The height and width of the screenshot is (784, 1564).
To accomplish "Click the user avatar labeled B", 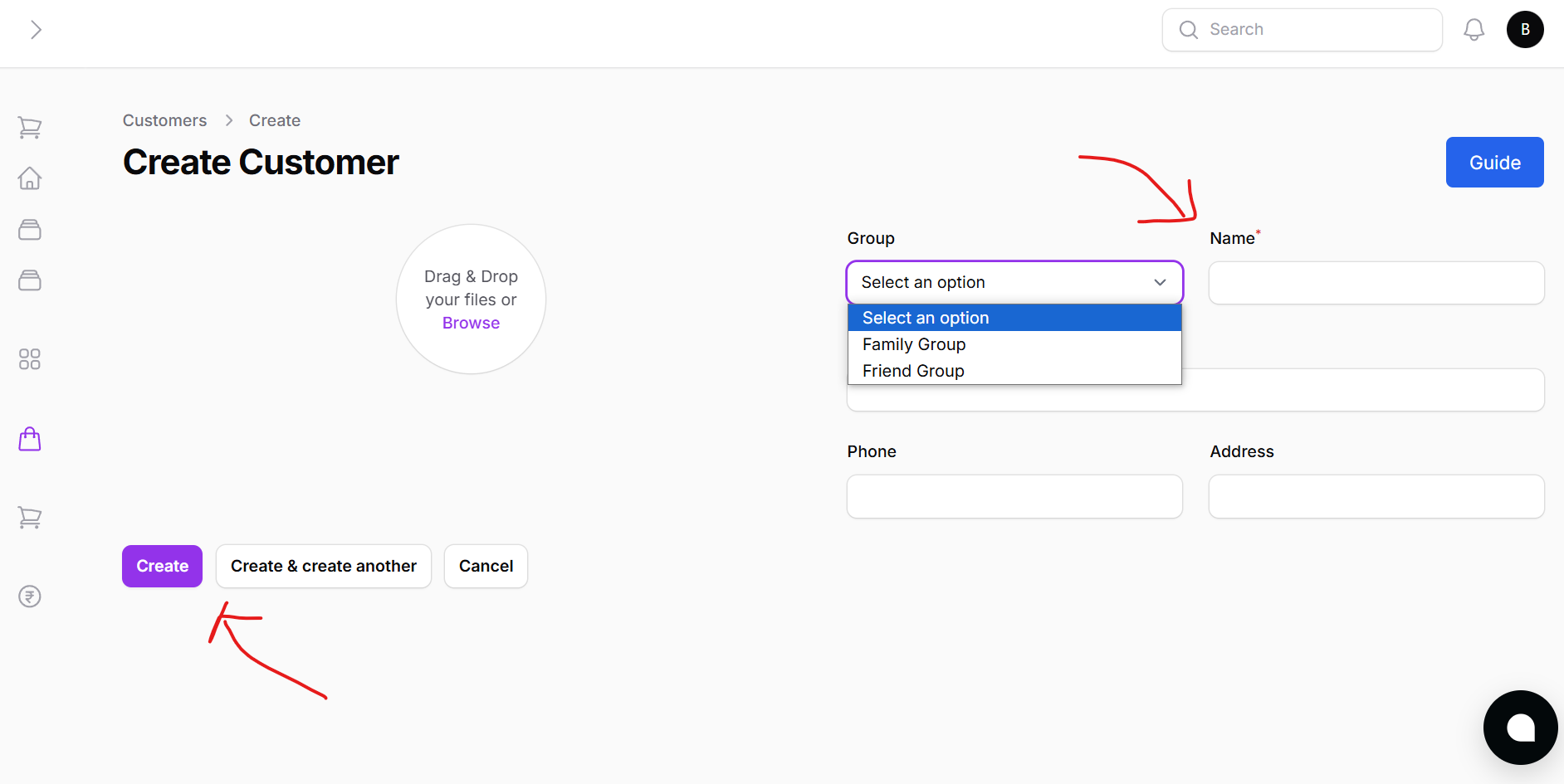I will click(x=1526, y=29).
